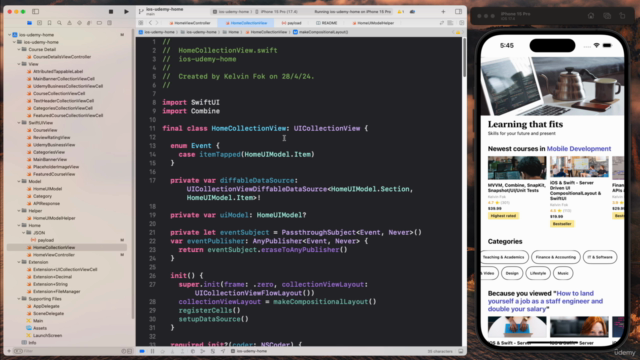Image resolution: width=640 pixels, height=360 pixels.
Task: Click the plus Library button
Action: coord(443,12)
